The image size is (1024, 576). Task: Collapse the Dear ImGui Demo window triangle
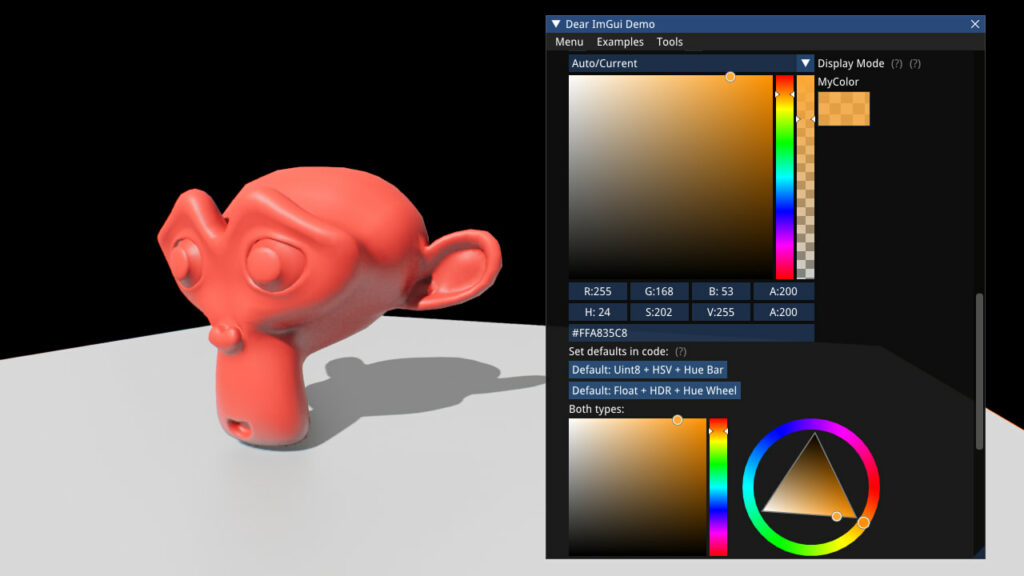(556, 24)
